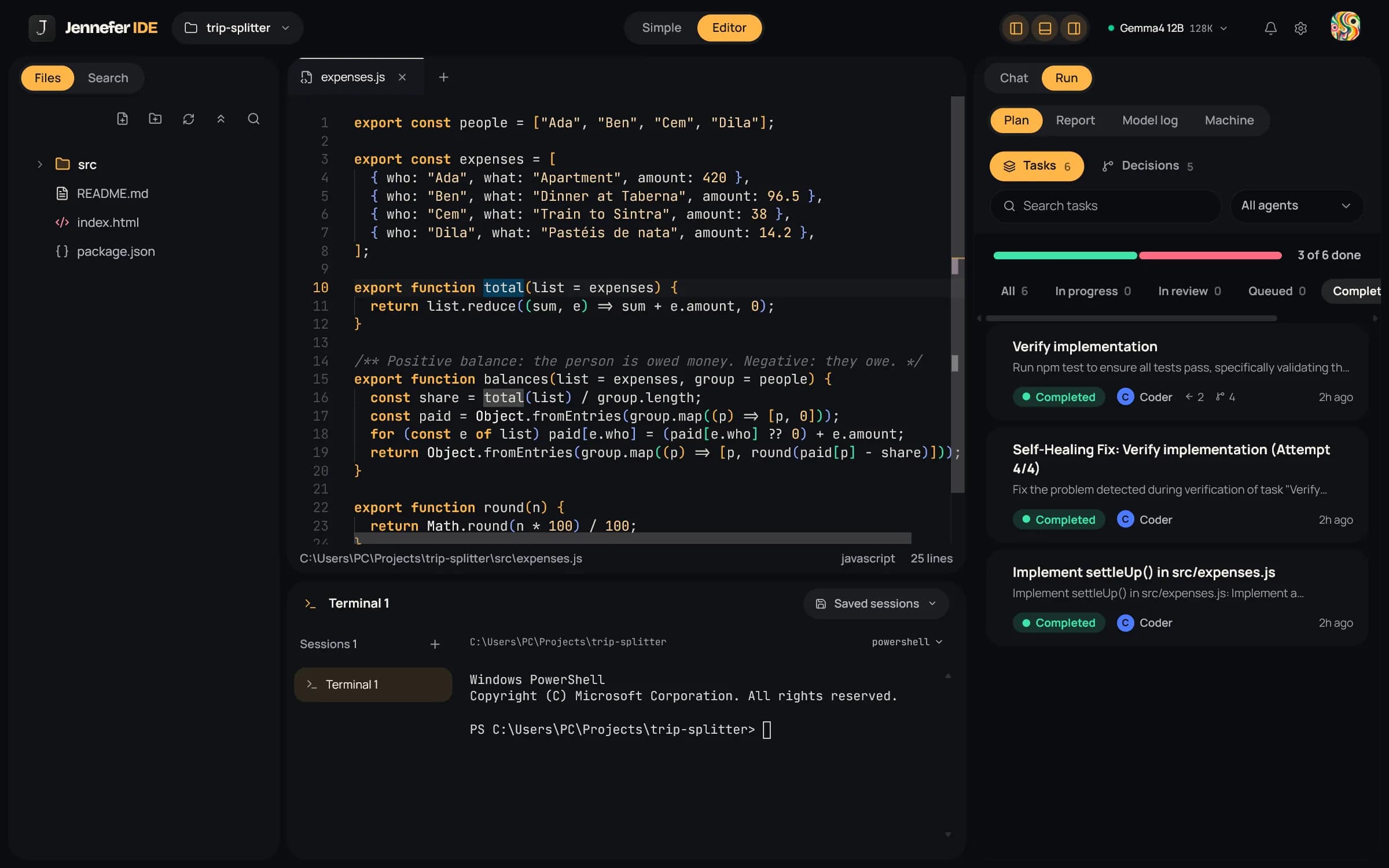1389x868 pixels.
Task: Filter tasks by In review
Action: (x=1189, y=291)
